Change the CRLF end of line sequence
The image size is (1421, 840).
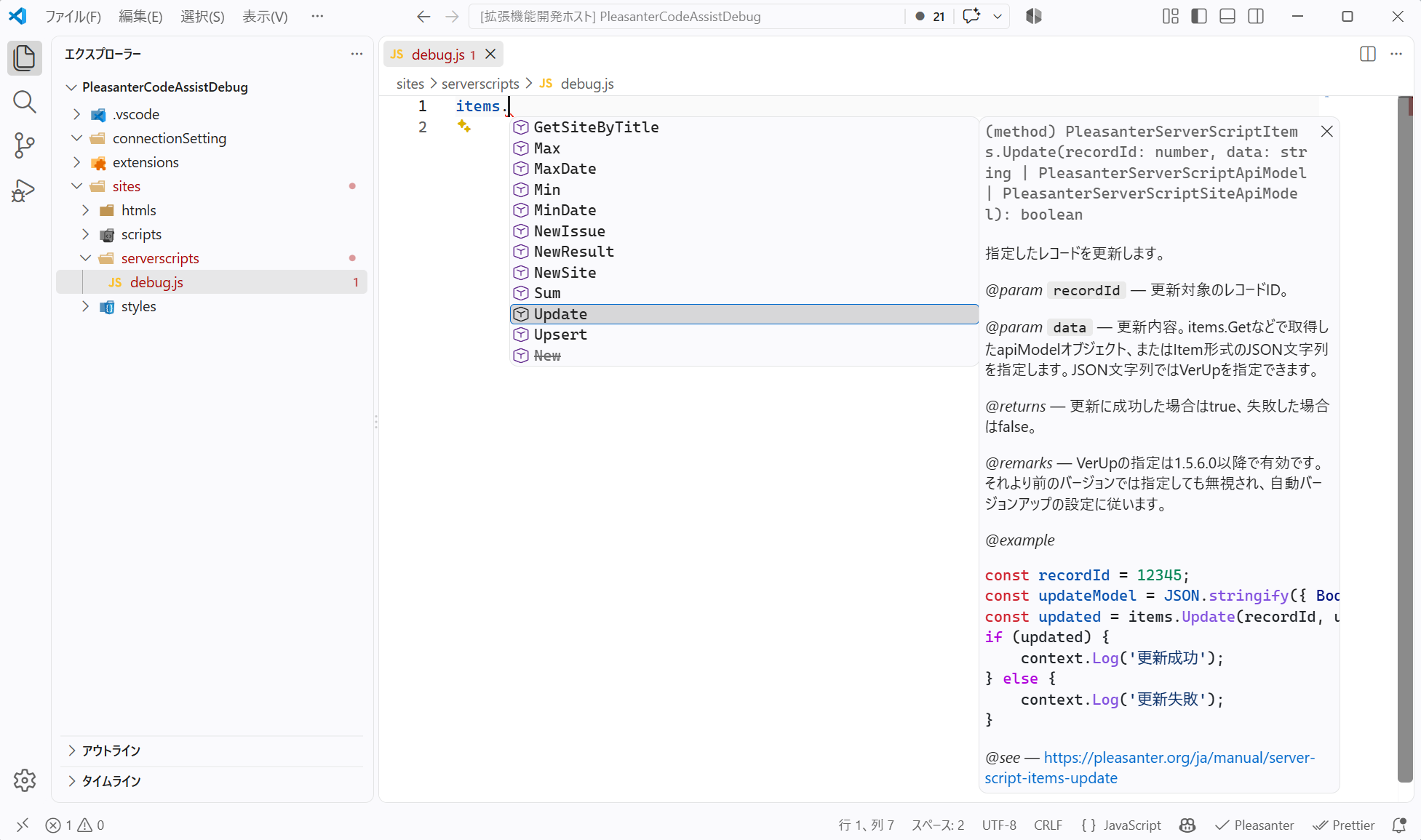[1048, 825]
